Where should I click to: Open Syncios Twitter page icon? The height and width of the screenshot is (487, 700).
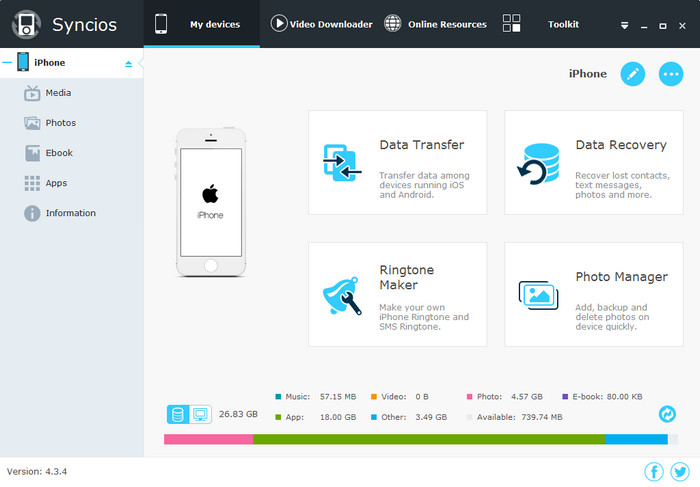point(680,471)
